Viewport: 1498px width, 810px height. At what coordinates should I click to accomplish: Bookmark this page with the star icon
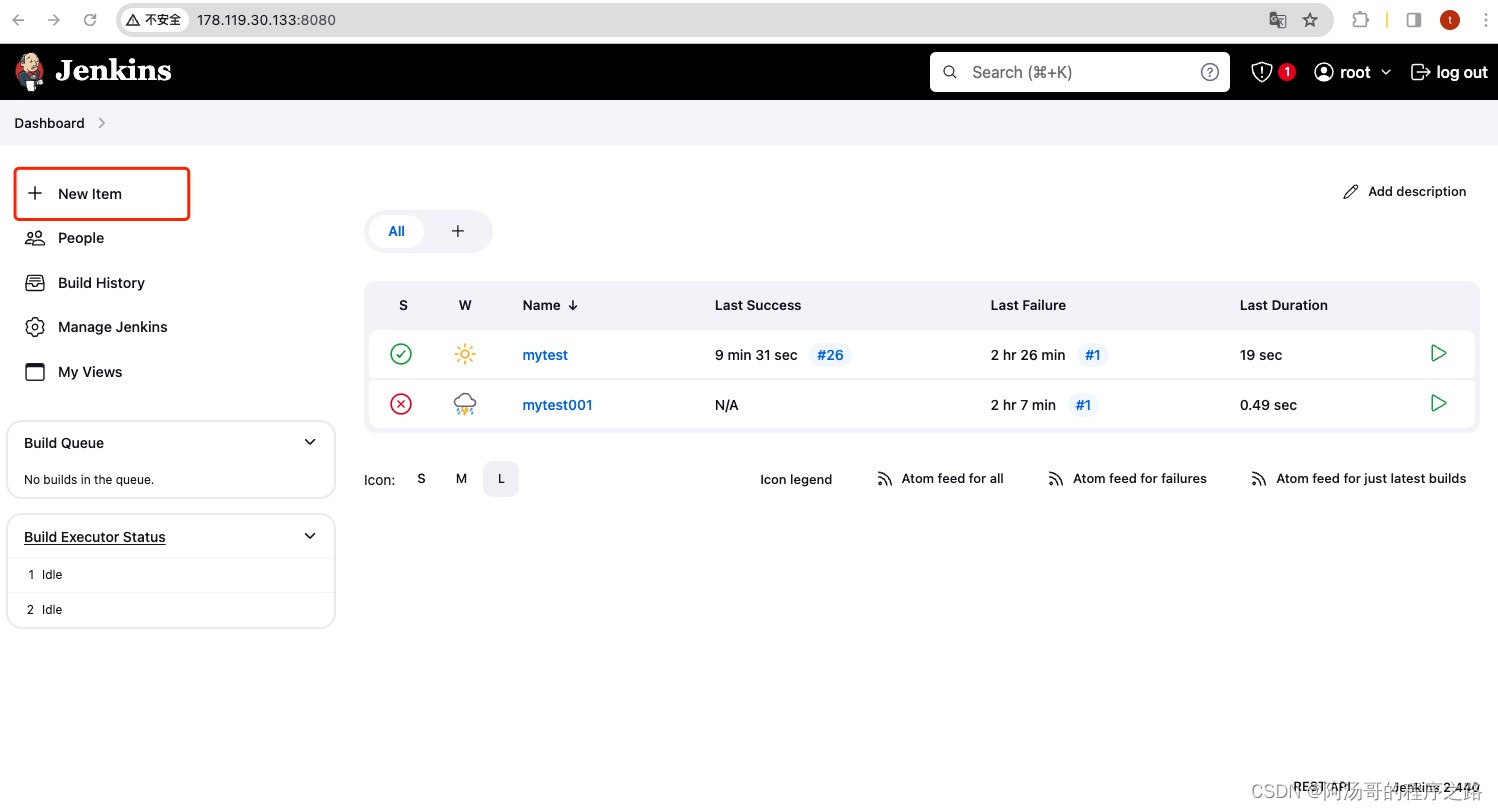(1310, 20)
